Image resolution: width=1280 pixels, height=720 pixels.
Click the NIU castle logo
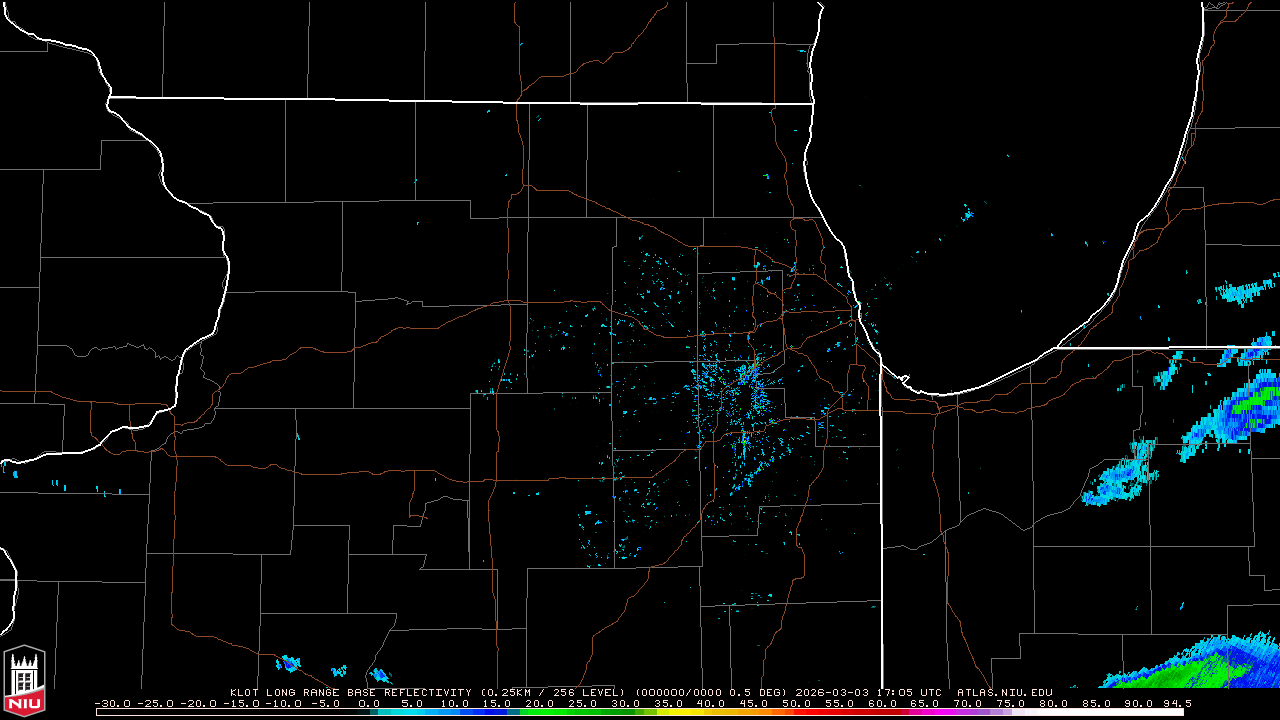(x=24, y=681)
